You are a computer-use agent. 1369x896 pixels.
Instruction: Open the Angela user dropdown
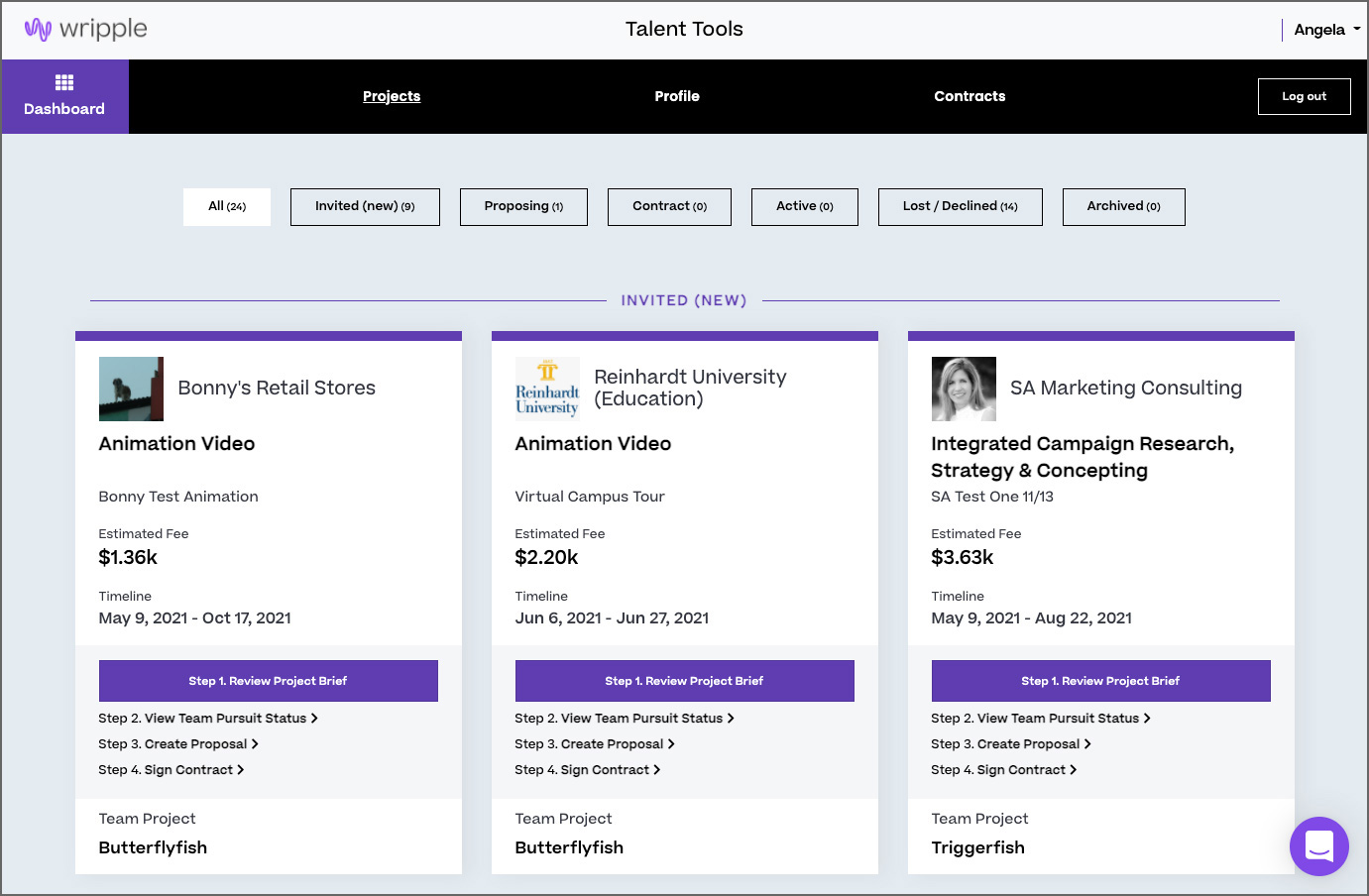[x=1326, y=30]
